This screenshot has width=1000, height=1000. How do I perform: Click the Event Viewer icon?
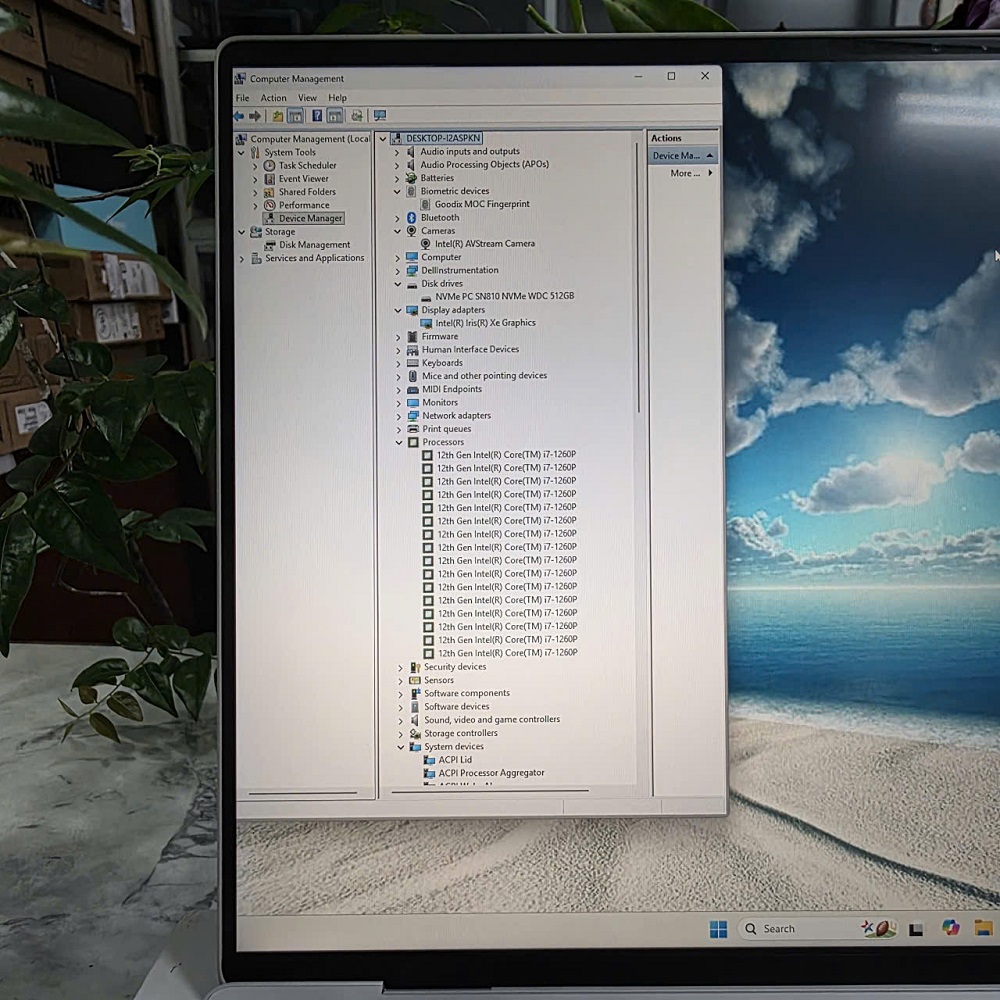[269, 179]
